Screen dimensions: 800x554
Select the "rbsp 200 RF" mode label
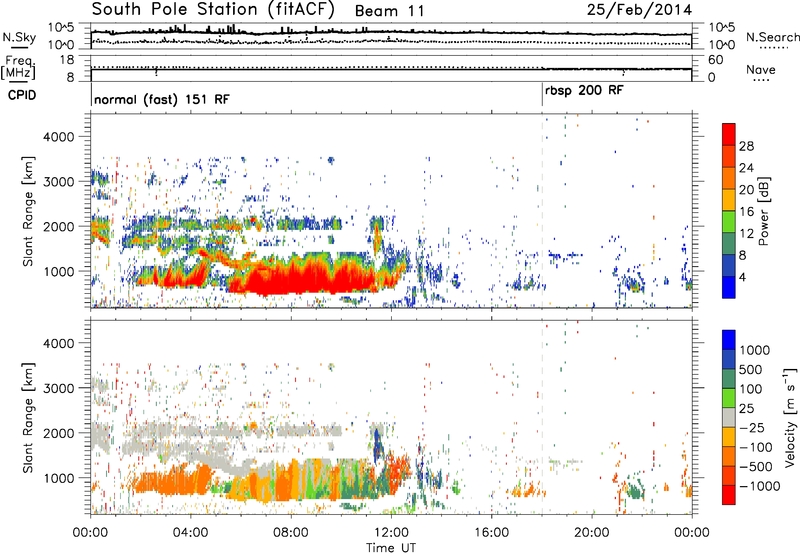coord(584,91)
